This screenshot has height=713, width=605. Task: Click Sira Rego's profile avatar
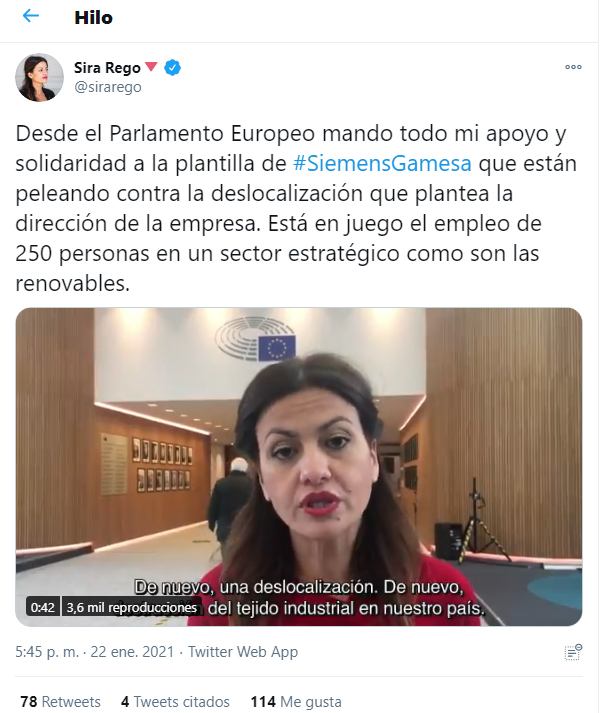tap(40, 77)
